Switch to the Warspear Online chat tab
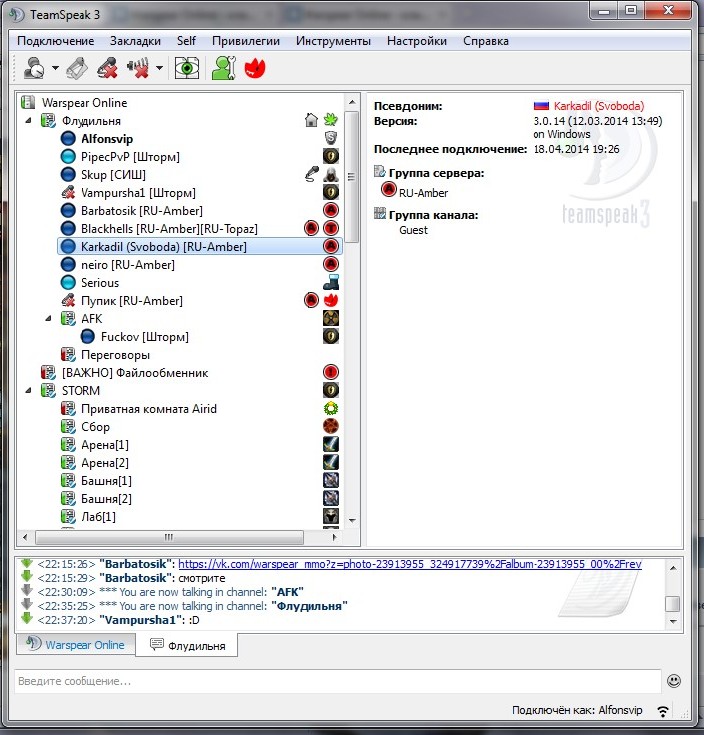The width and height of the screenshot is (704, 735). pyautogui.click(x=76, y=645)
